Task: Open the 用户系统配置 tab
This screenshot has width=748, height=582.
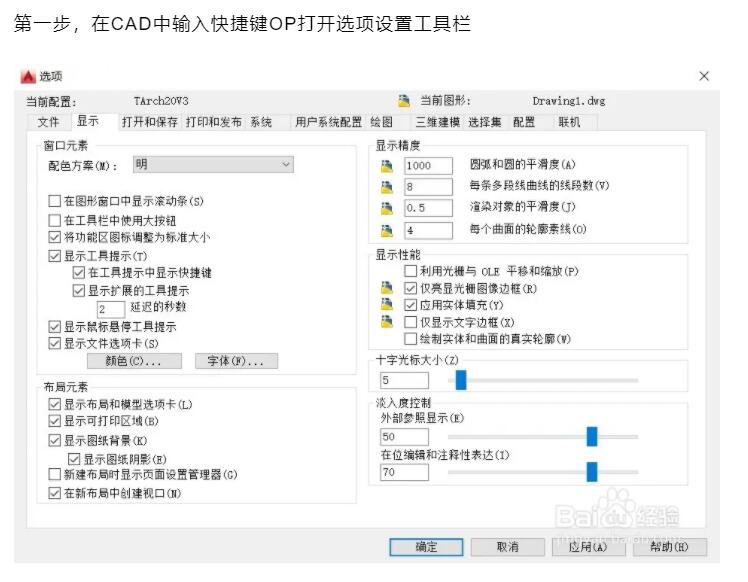Action: coord(328,122)
